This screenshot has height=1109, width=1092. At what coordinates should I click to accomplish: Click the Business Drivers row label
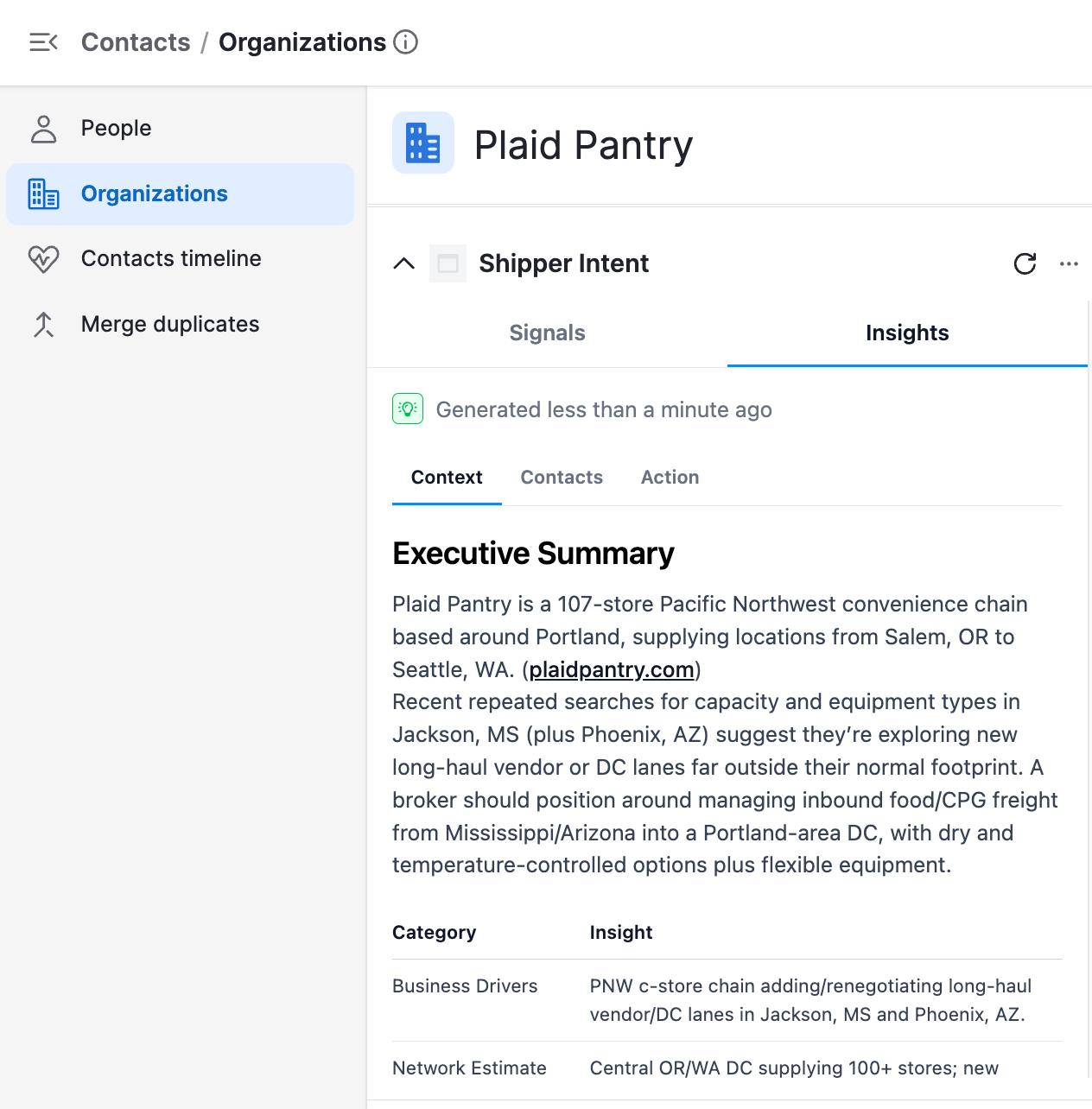pos(465,986)
